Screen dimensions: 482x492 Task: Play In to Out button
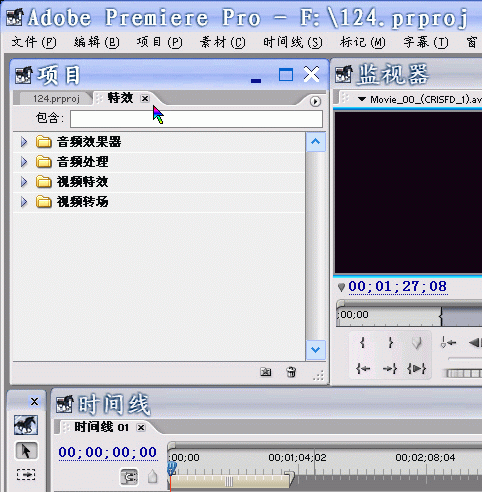pos(417,369)
